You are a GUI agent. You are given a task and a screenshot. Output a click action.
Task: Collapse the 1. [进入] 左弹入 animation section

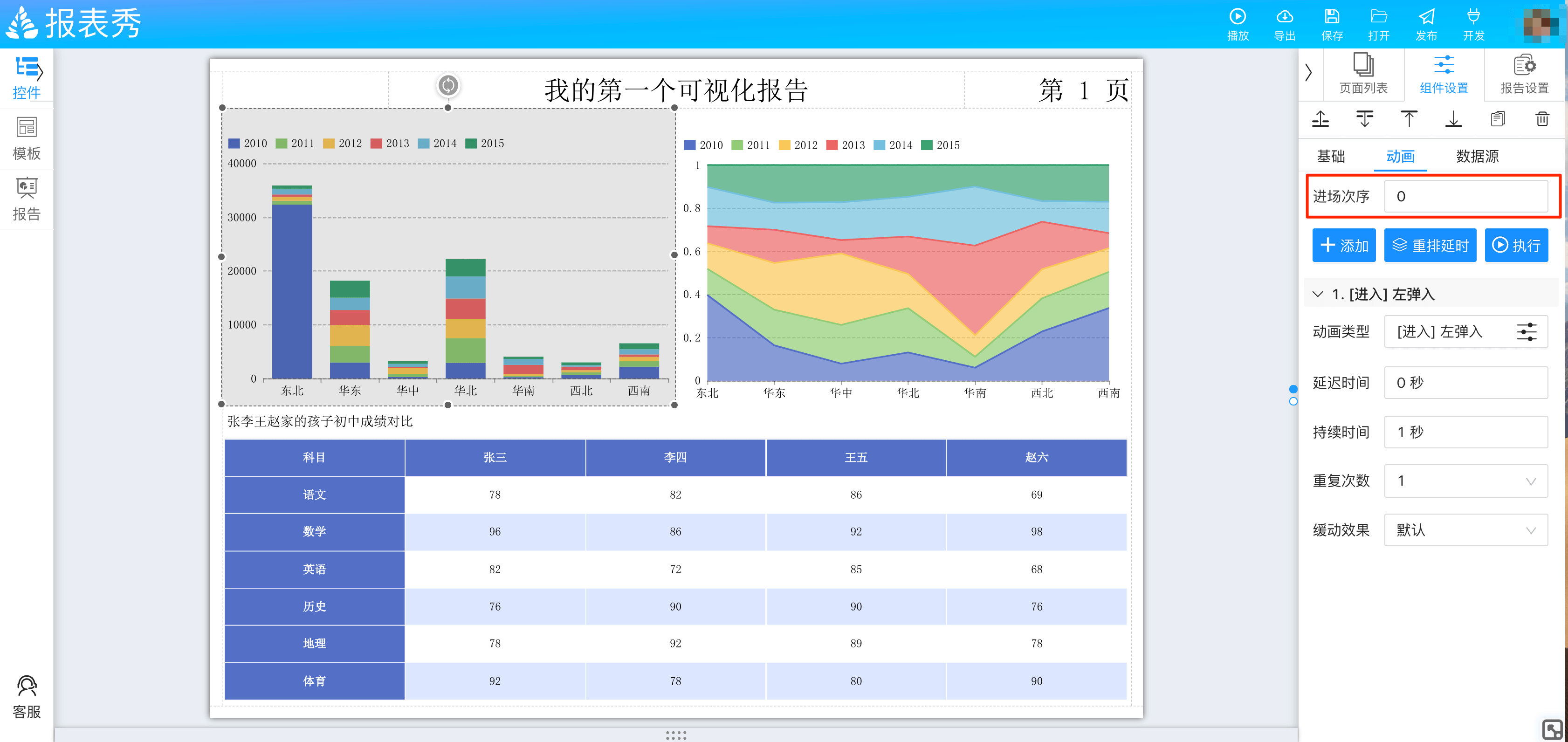[x=1318, y=294]
